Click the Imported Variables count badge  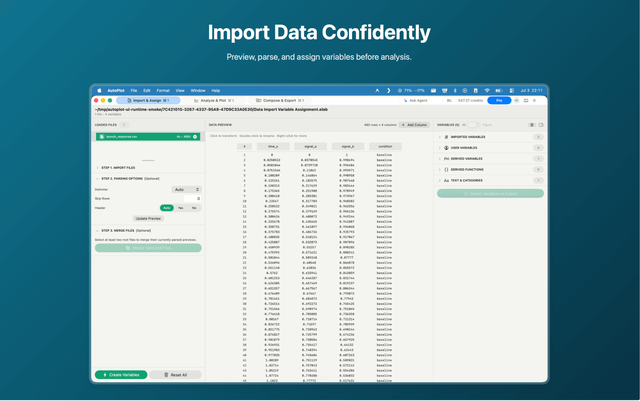pyautogui.click(x=538, y=137)
